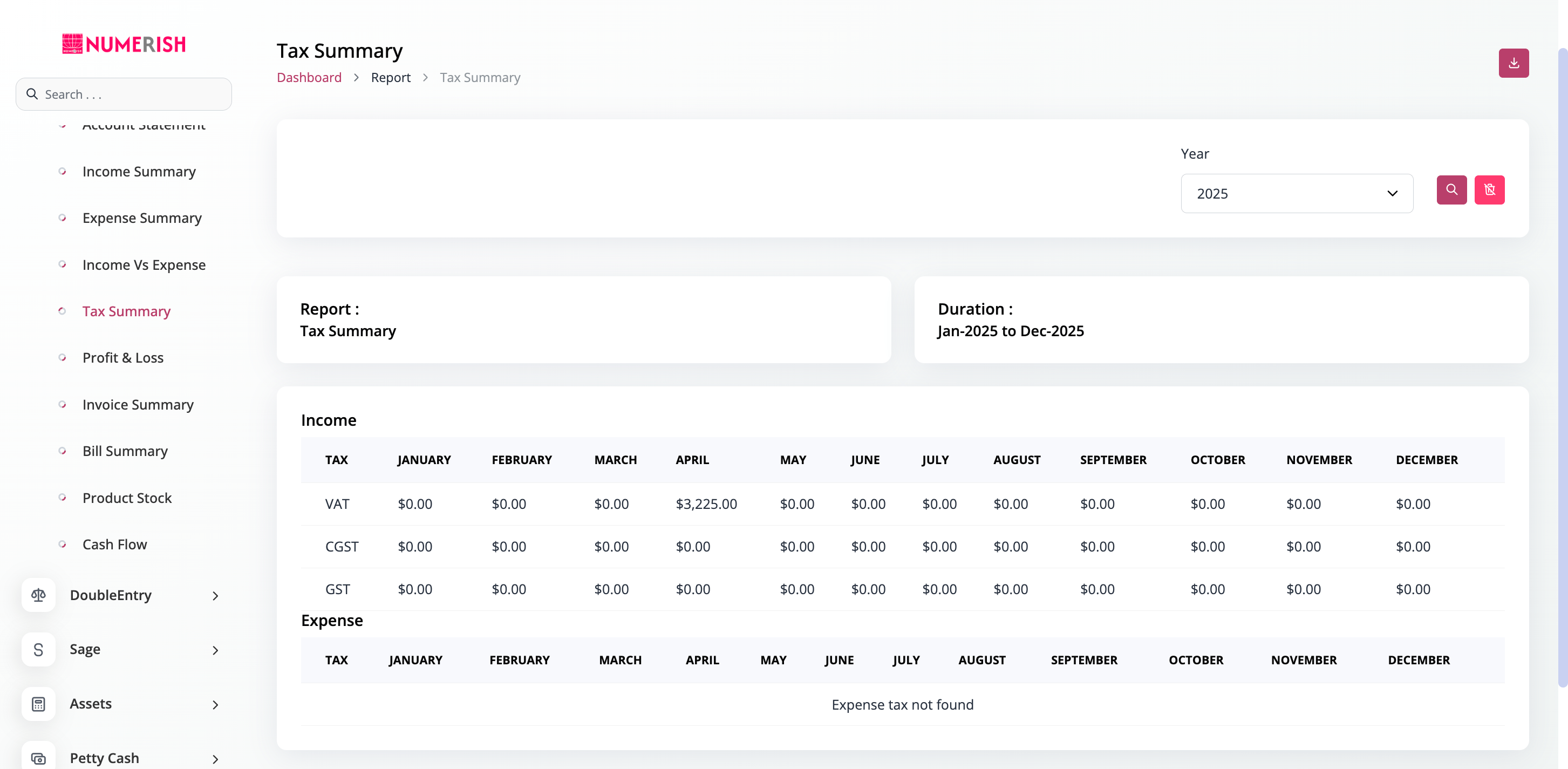Viewport: 1568px width, 769px height.
Task: Click the Tax Summary breadcrumb text
Action: pos(480,78)
